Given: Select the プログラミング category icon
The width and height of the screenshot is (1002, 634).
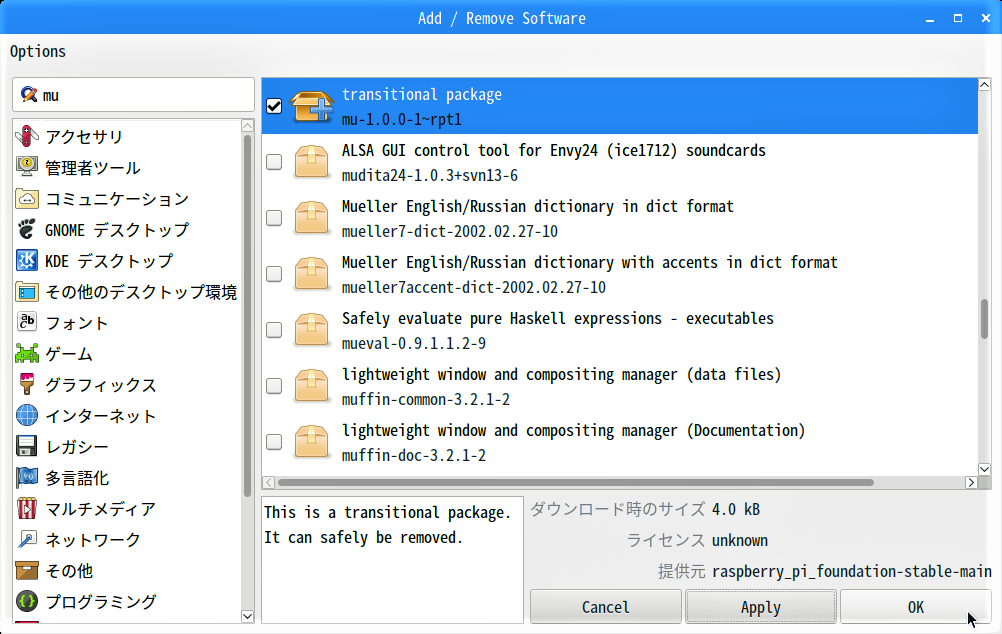Looking at the screenshot, I should click(x=27, y=601).
